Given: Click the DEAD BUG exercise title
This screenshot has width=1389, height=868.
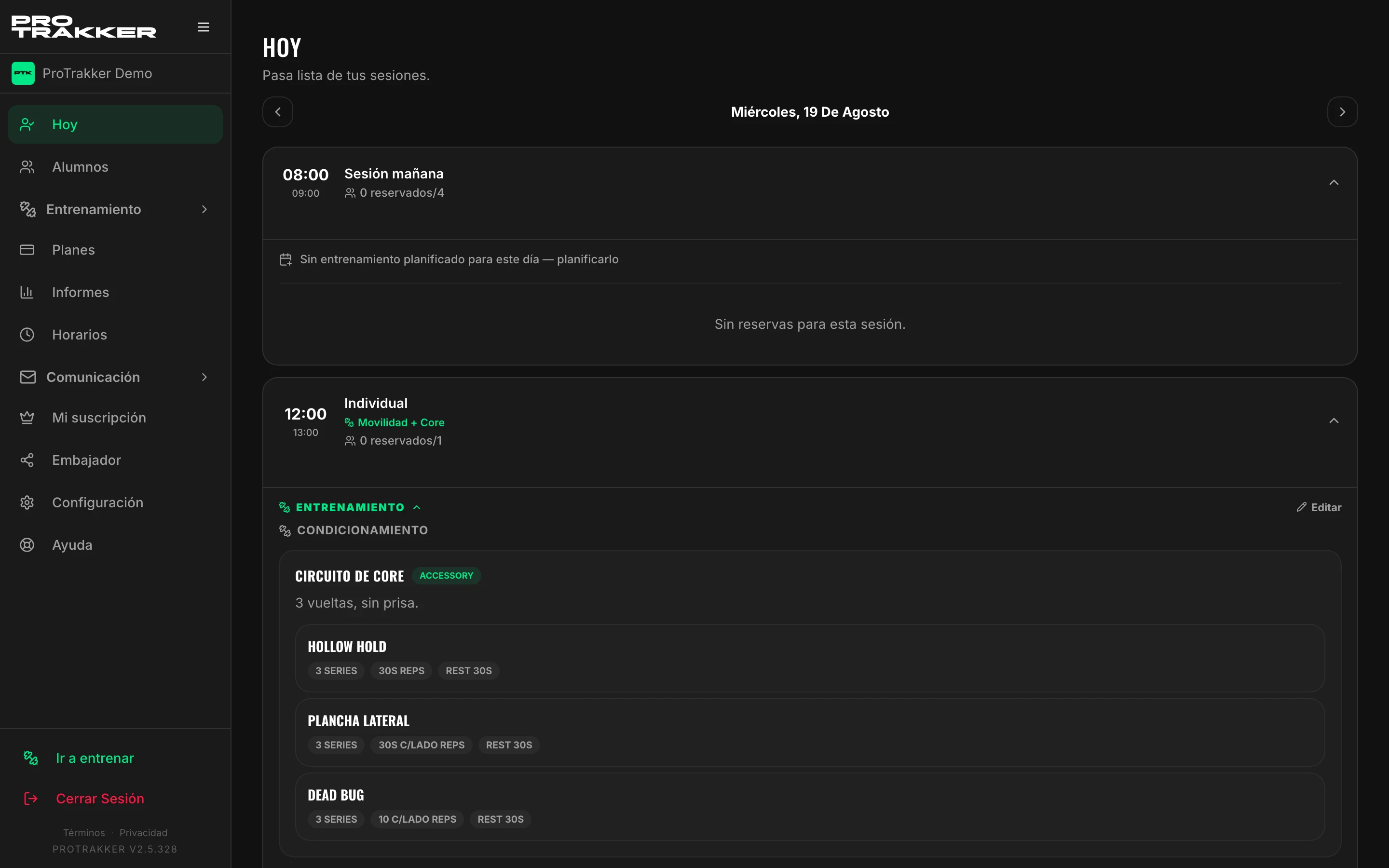Looking at the screenshot, I should point(336,795).
